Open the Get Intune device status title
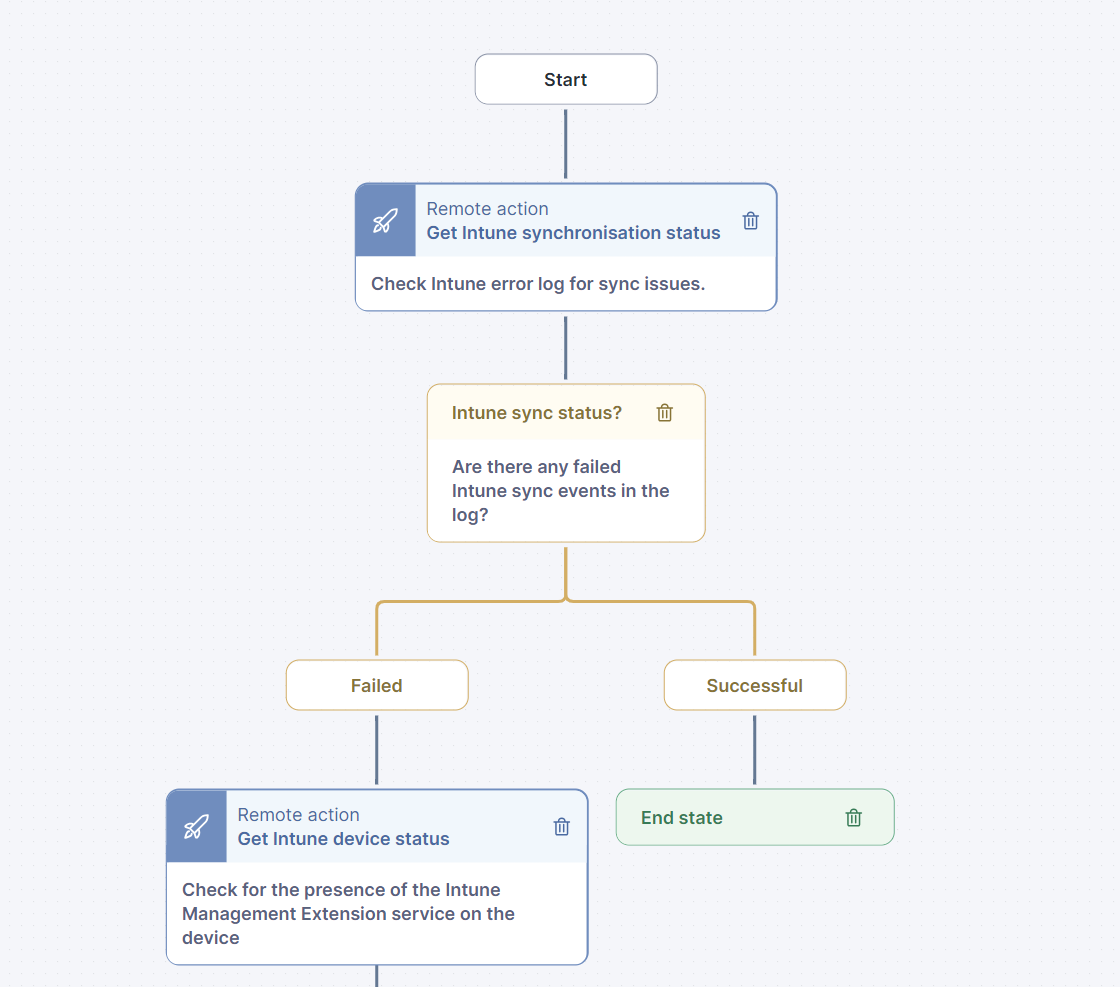 click(x=343, y=839)
